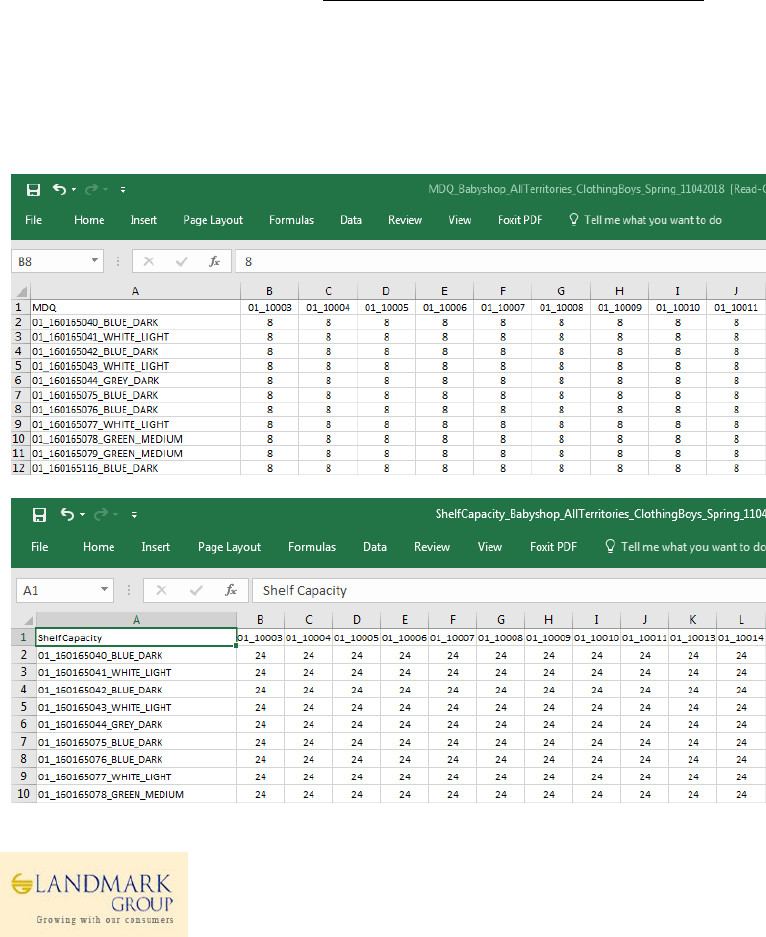
Task: Open the Undo dropdown arrow in the ShelfCapacity workbook
Action: point(82,515)
